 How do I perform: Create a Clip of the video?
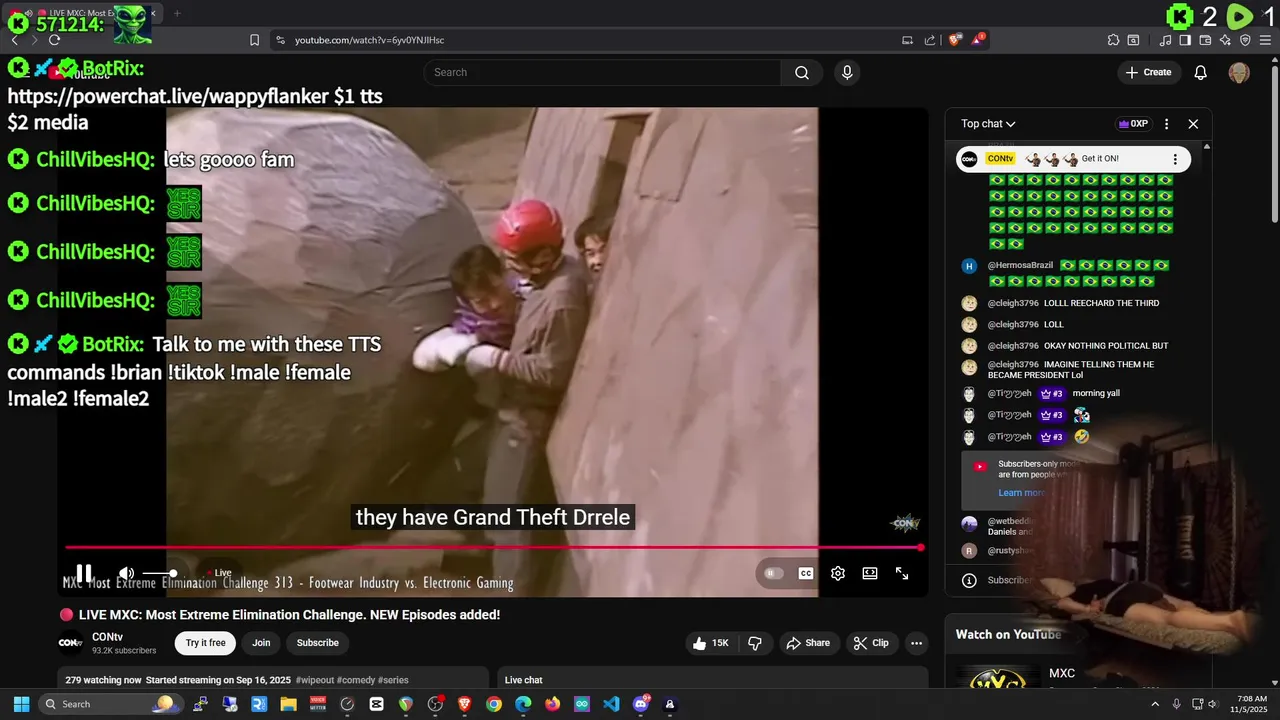tap(871, 643)
